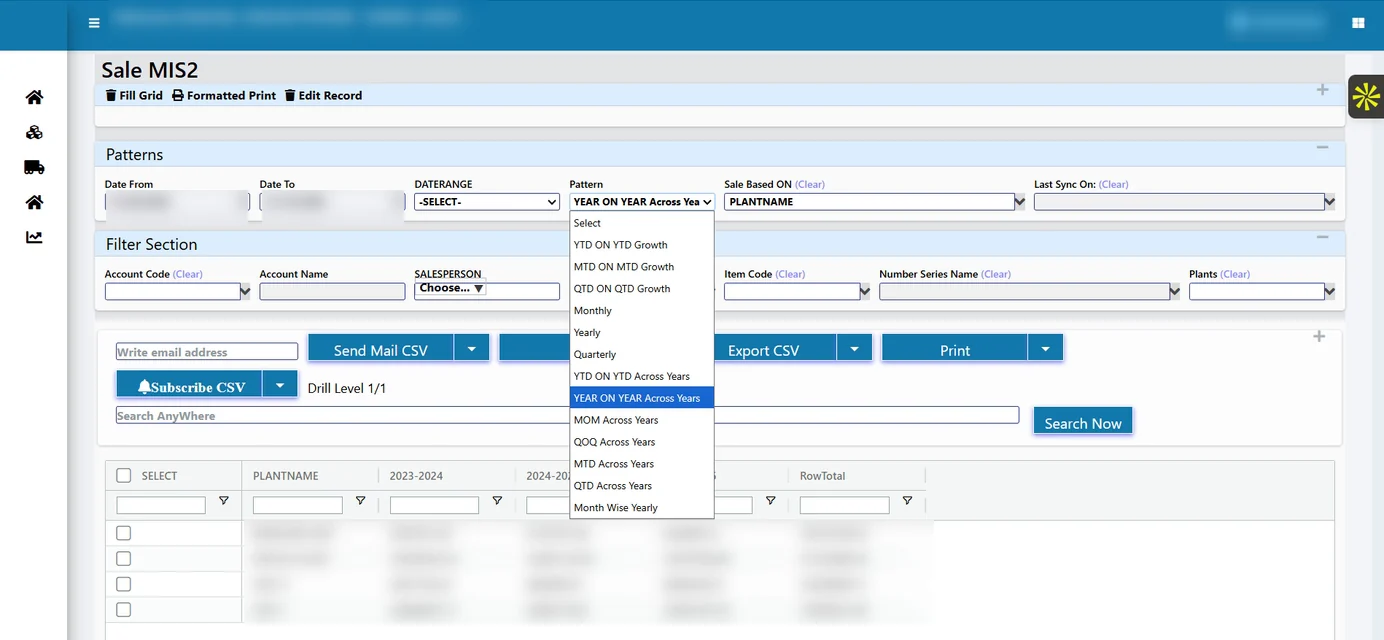Click the Print button
The height and width of the screenshot is (640, 1384).
coord(954,348)
